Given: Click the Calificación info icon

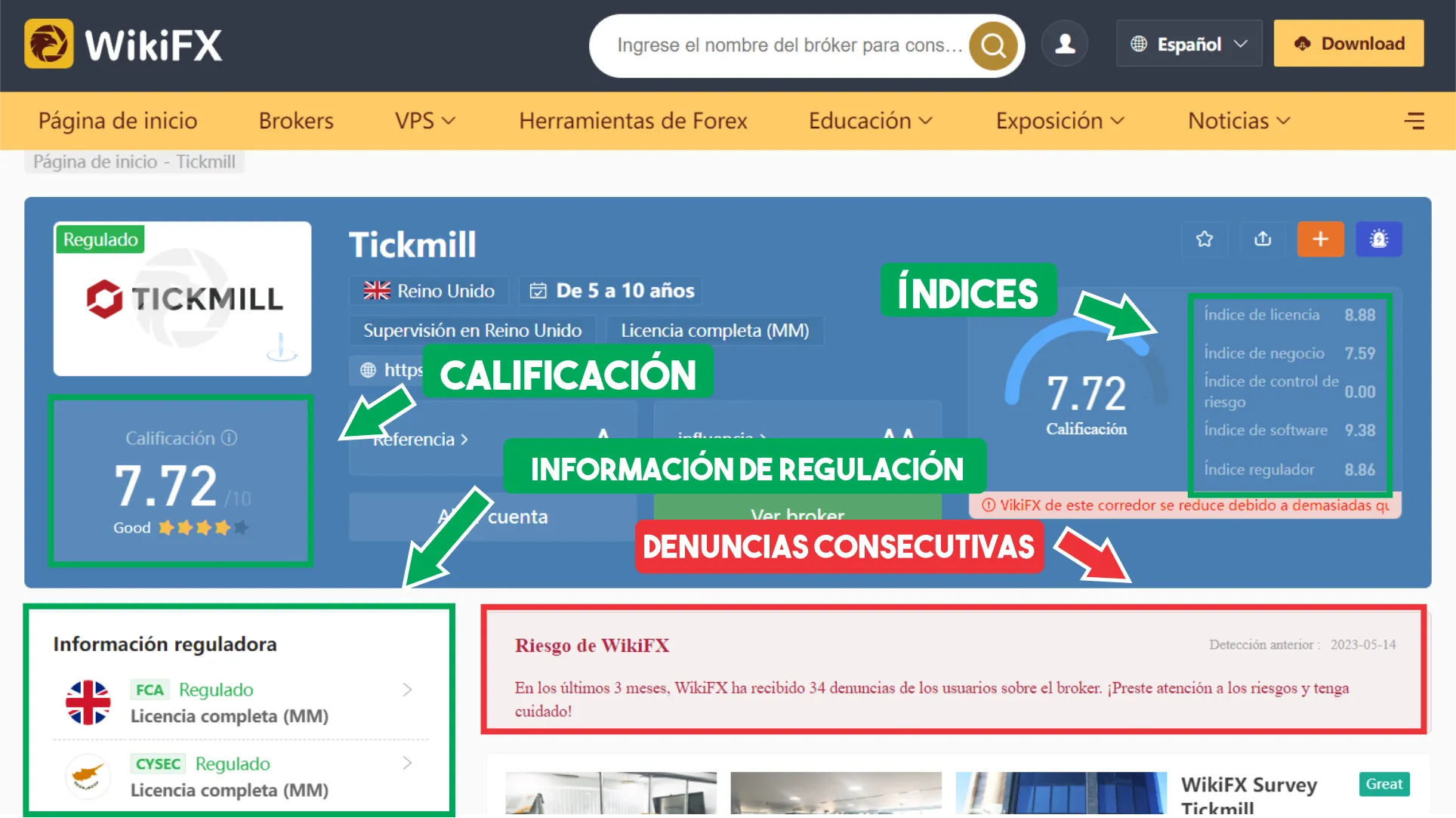Looking at the screenshot, I should pyautogui.click(x=230, y=438).
